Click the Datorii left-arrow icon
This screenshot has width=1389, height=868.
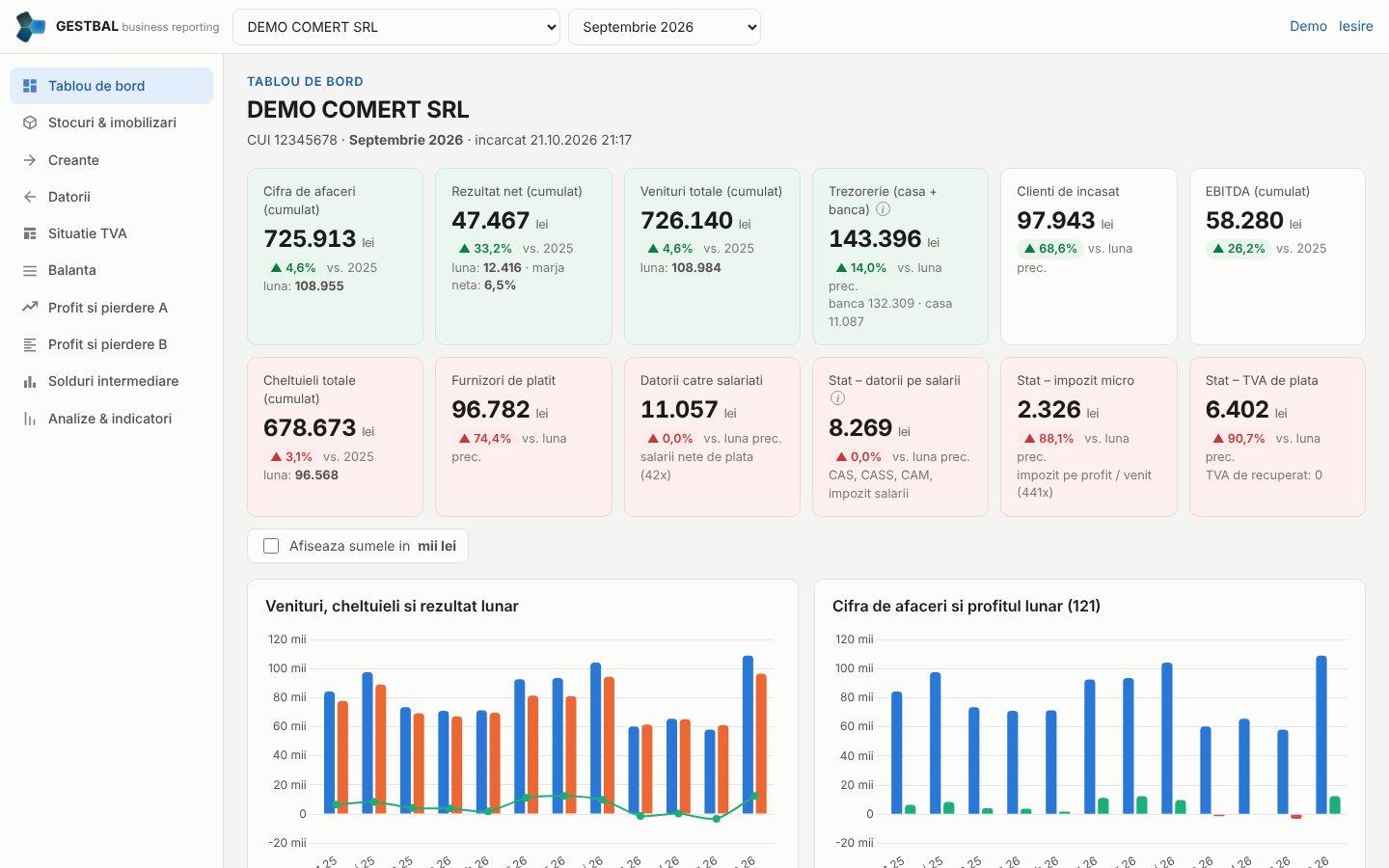pyautogui.click(x=30, y=197)
